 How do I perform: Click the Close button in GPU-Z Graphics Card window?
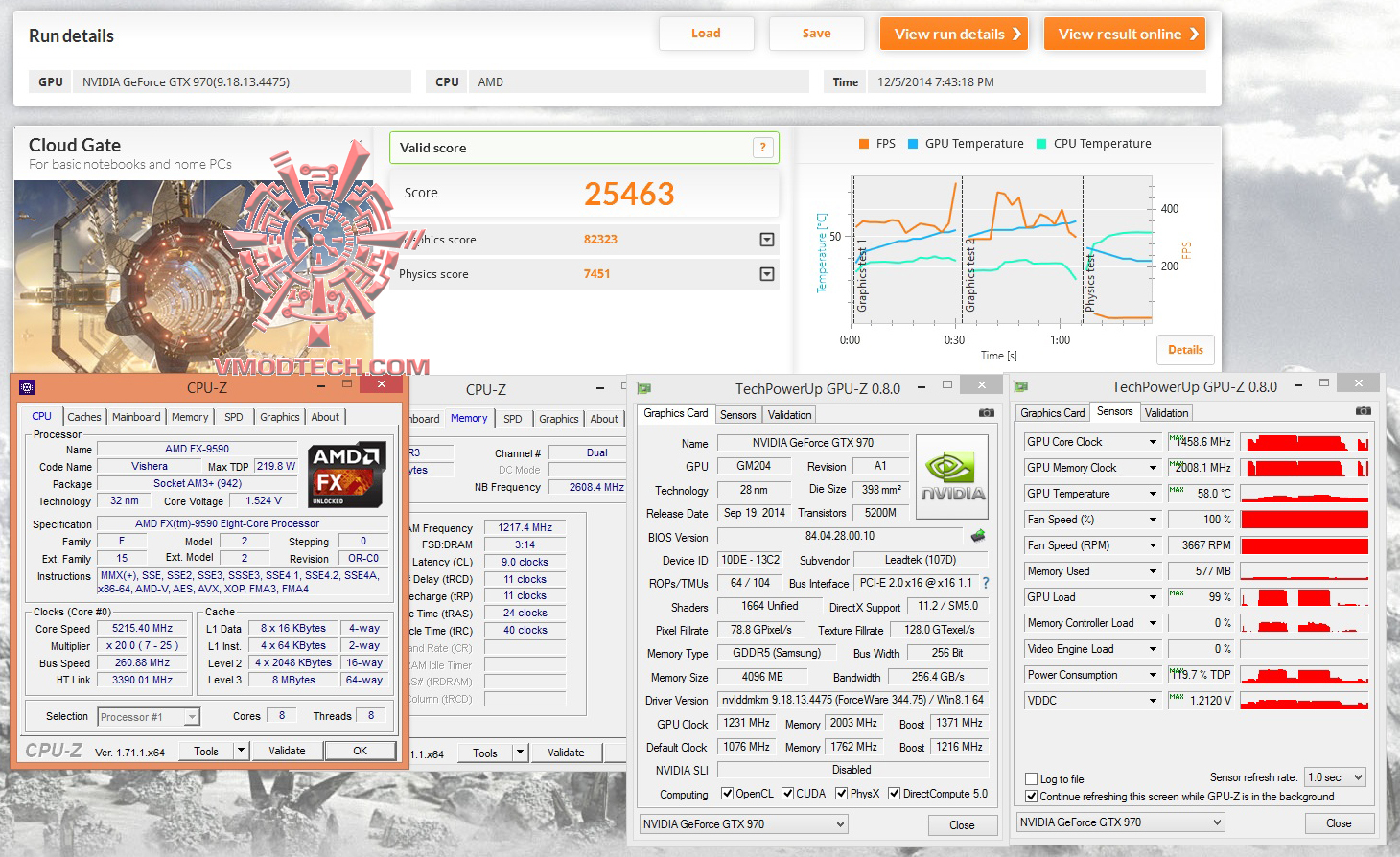point(962,825)
